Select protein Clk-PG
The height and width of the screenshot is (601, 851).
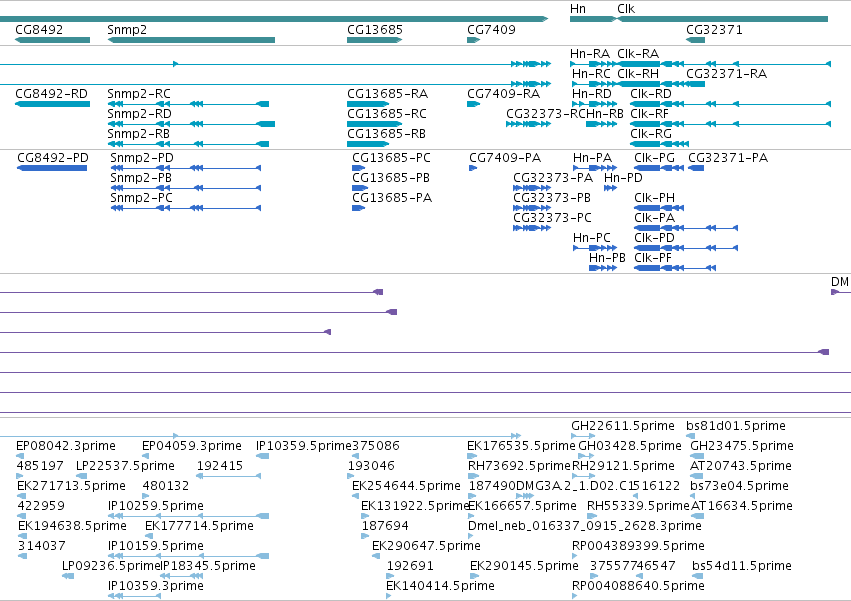(655, 158)
